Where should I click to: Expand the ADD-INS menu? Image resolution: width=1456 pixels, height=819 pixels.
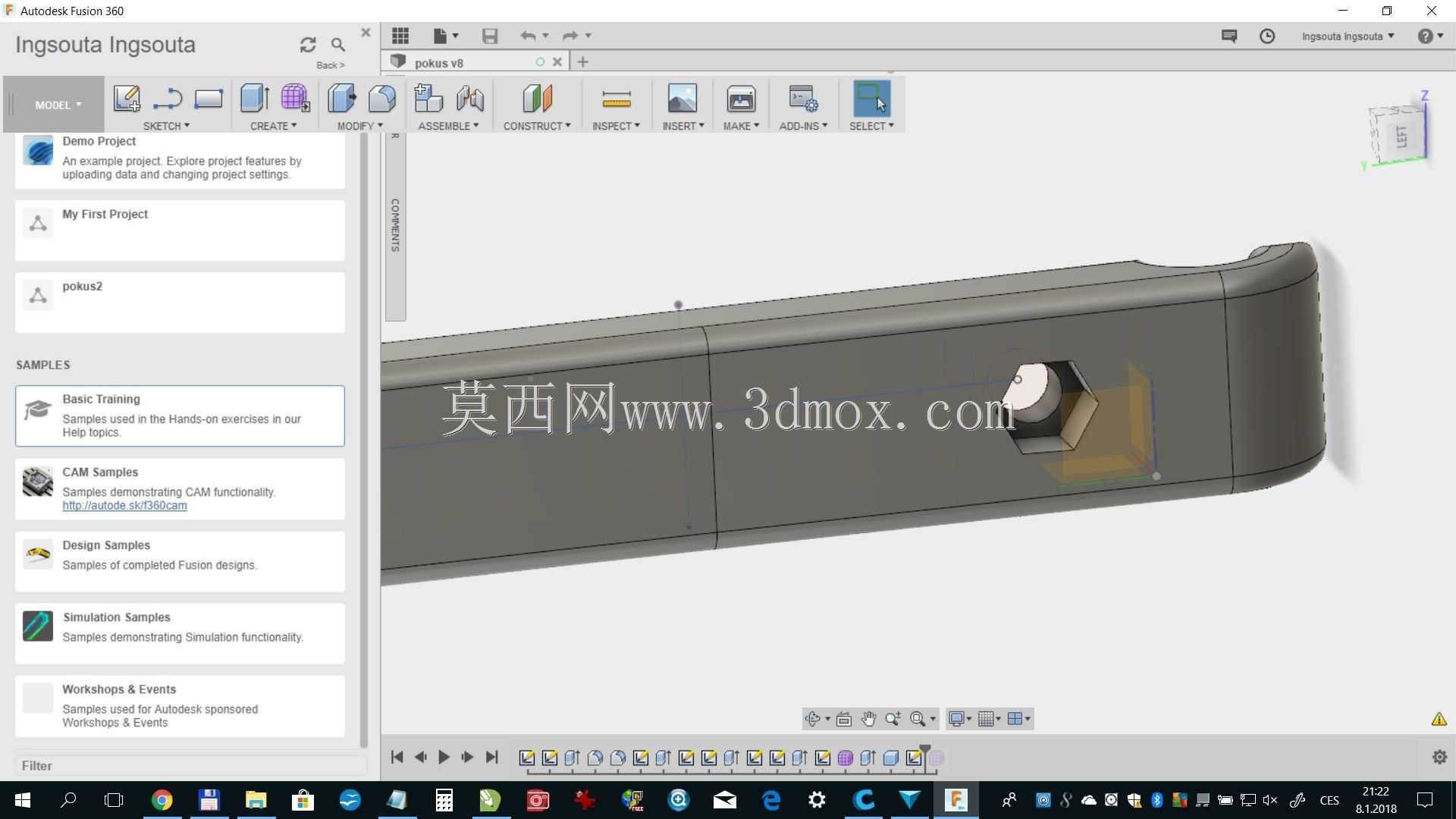click(803, 126)
